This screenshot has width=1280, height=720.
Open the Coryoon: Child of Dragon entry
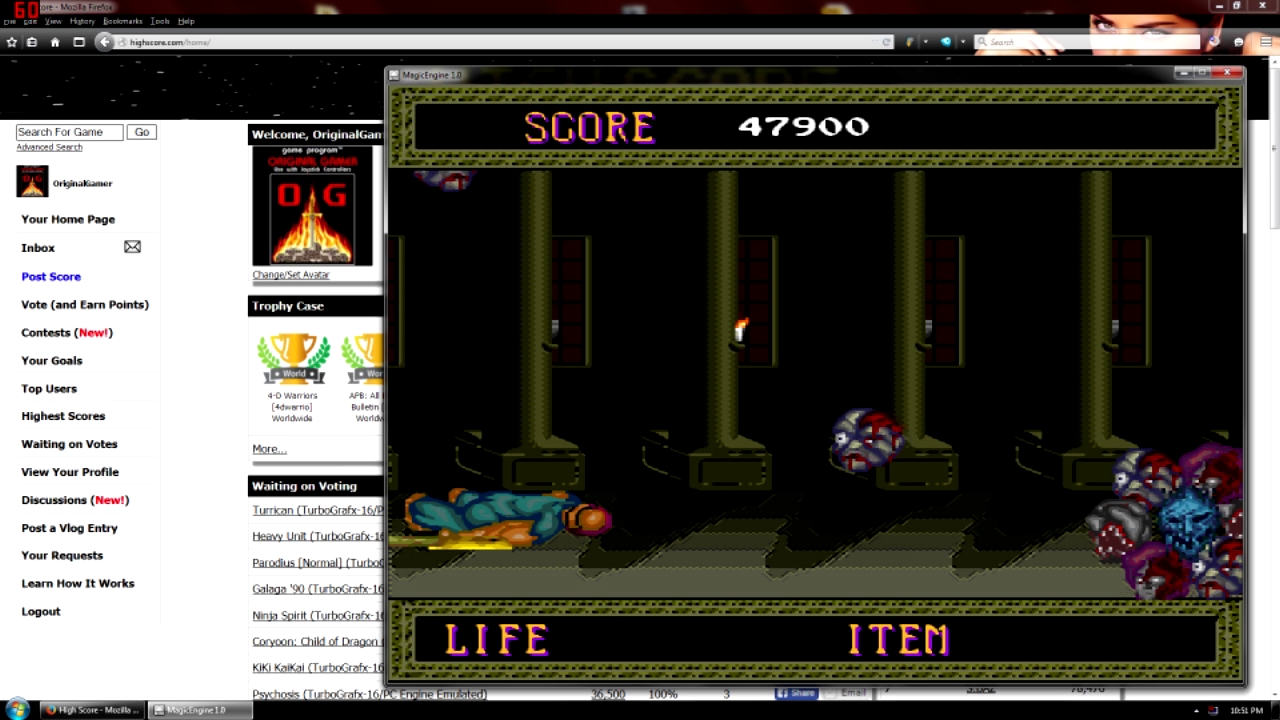pyautogui.click(x=317, y=642)
